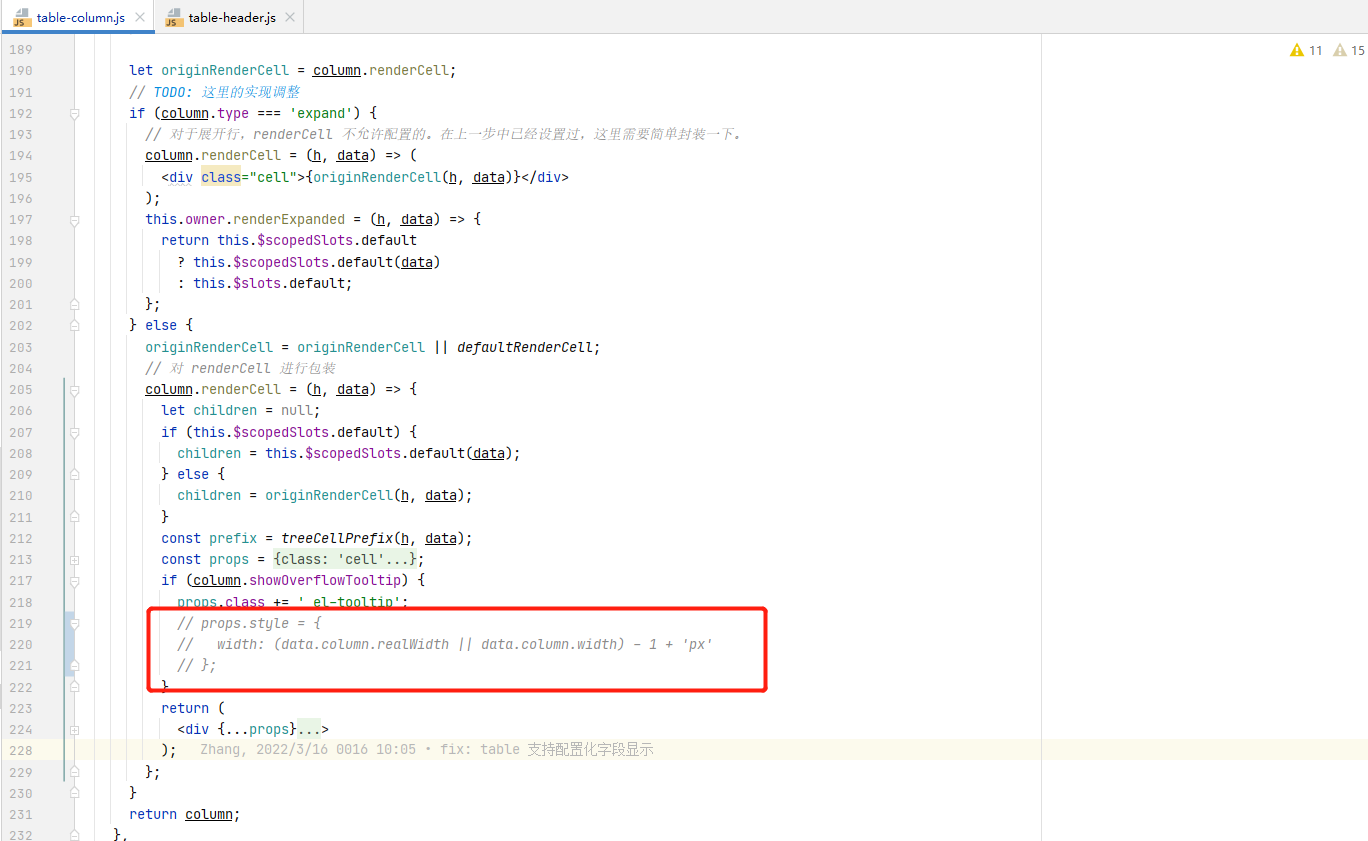Open the 15 weak warnings indicator
Screen dimensions: 1368x841
(x=1349, y=50)
